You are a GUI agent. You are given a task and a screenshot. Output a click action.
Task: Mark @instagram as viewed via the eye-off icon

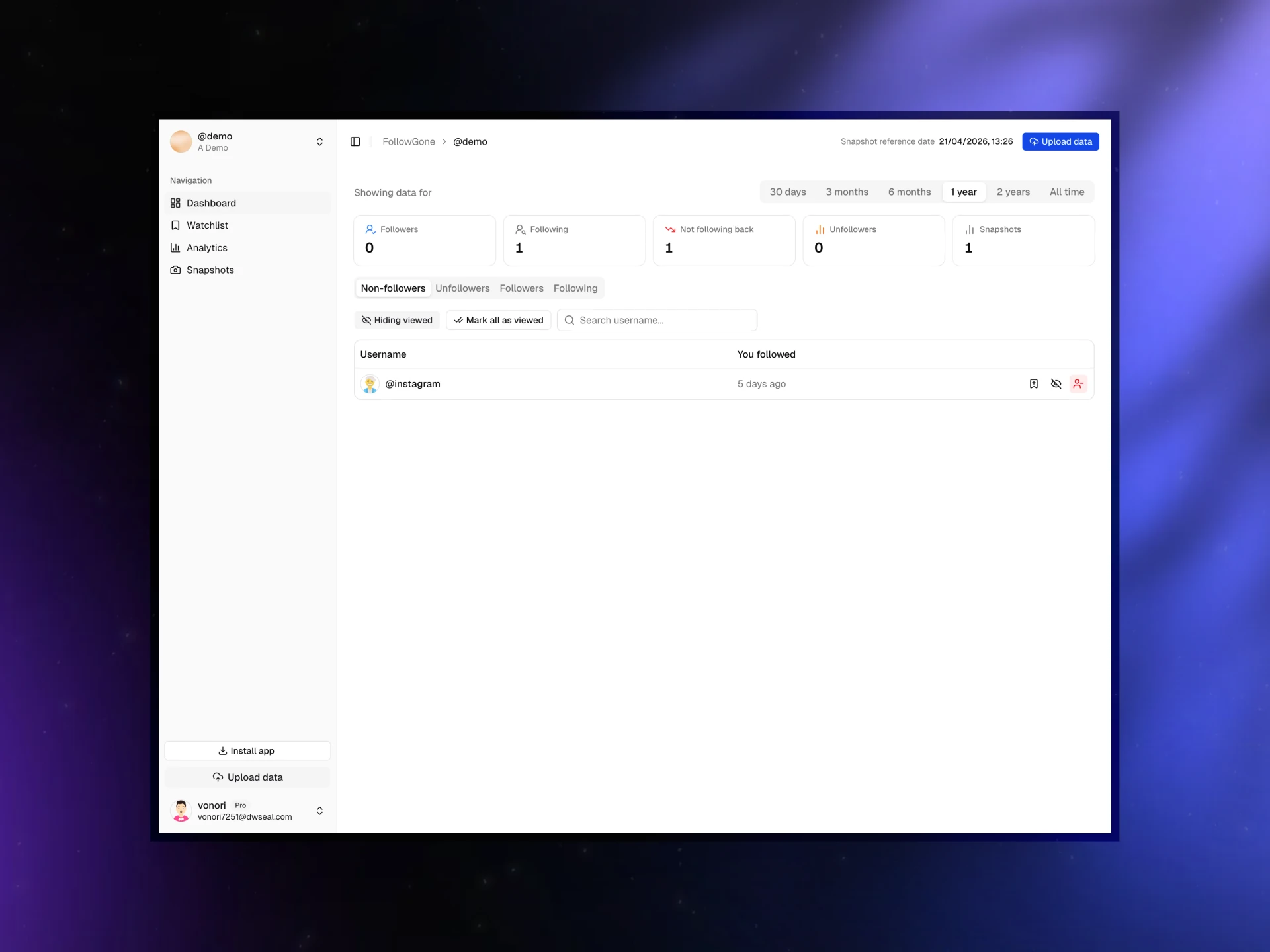tap(1056, 384)
